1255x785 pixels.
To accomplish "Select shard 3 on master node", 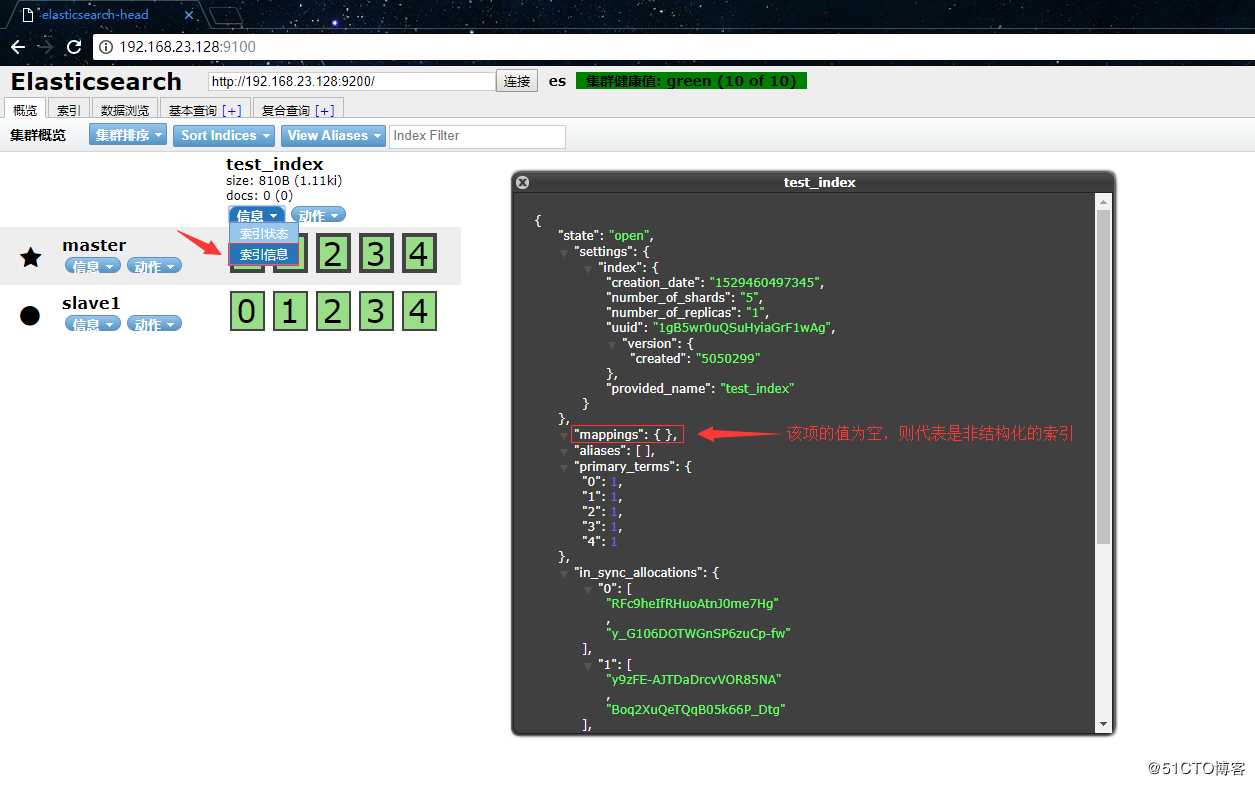I will point(376,254).
